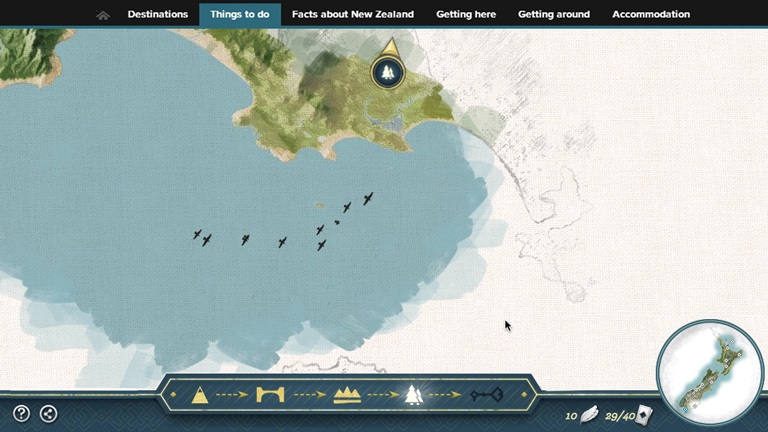
Task: Open the Destinations menu
Action: coord(158,14)
